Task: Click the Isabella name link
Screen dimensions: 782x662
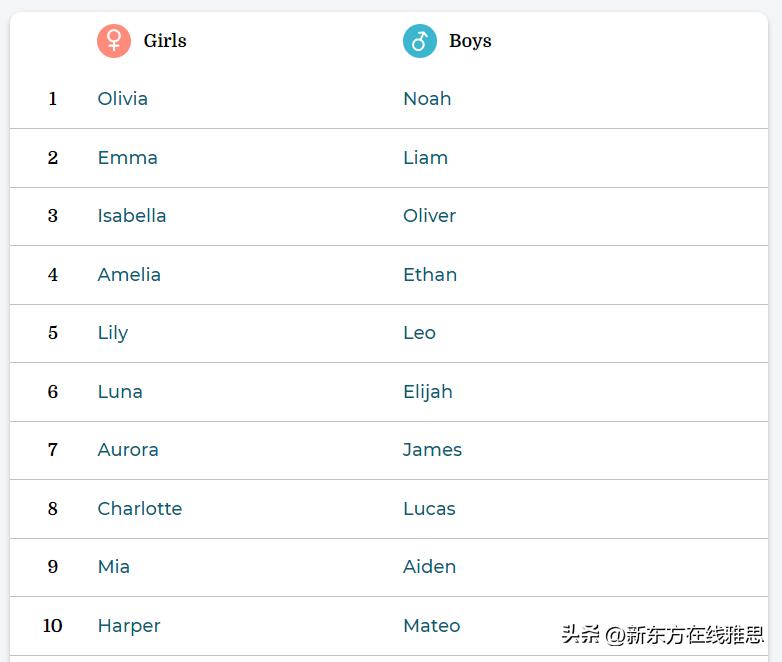Action: (132, 216)
